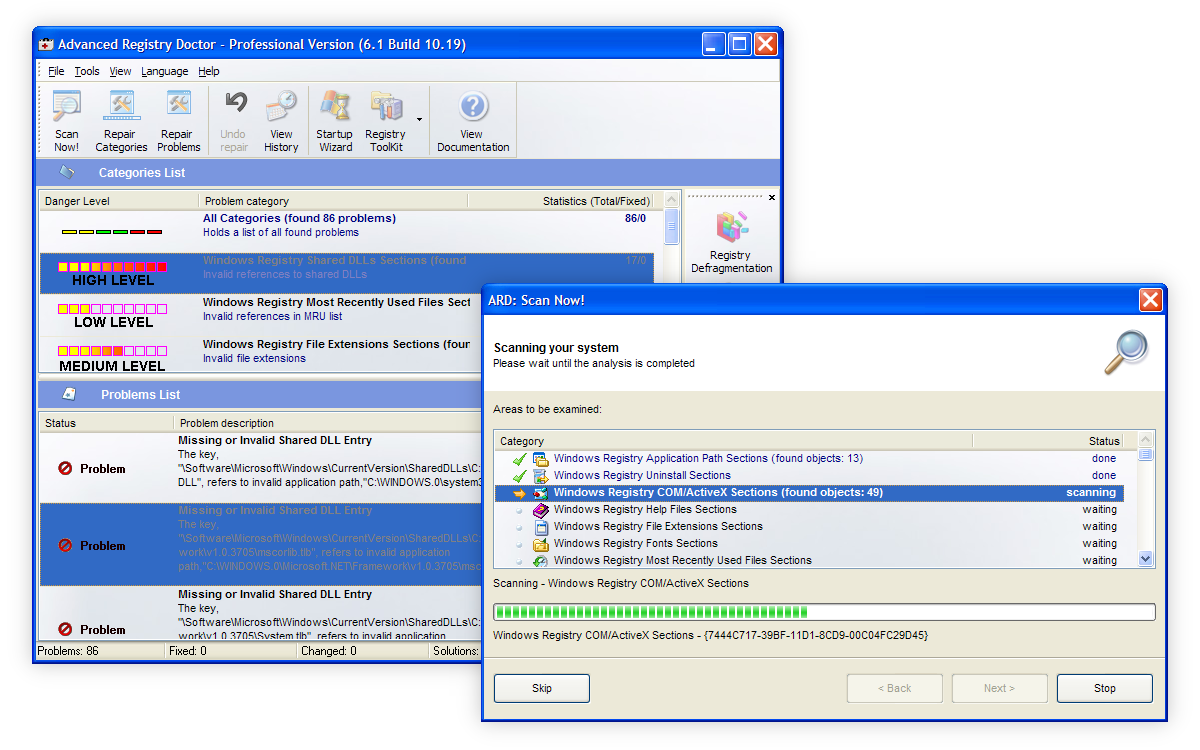Screen dimensions: 1200x750
Task: Click the Uninstall Sections row icon
Action: pos(541,476)
